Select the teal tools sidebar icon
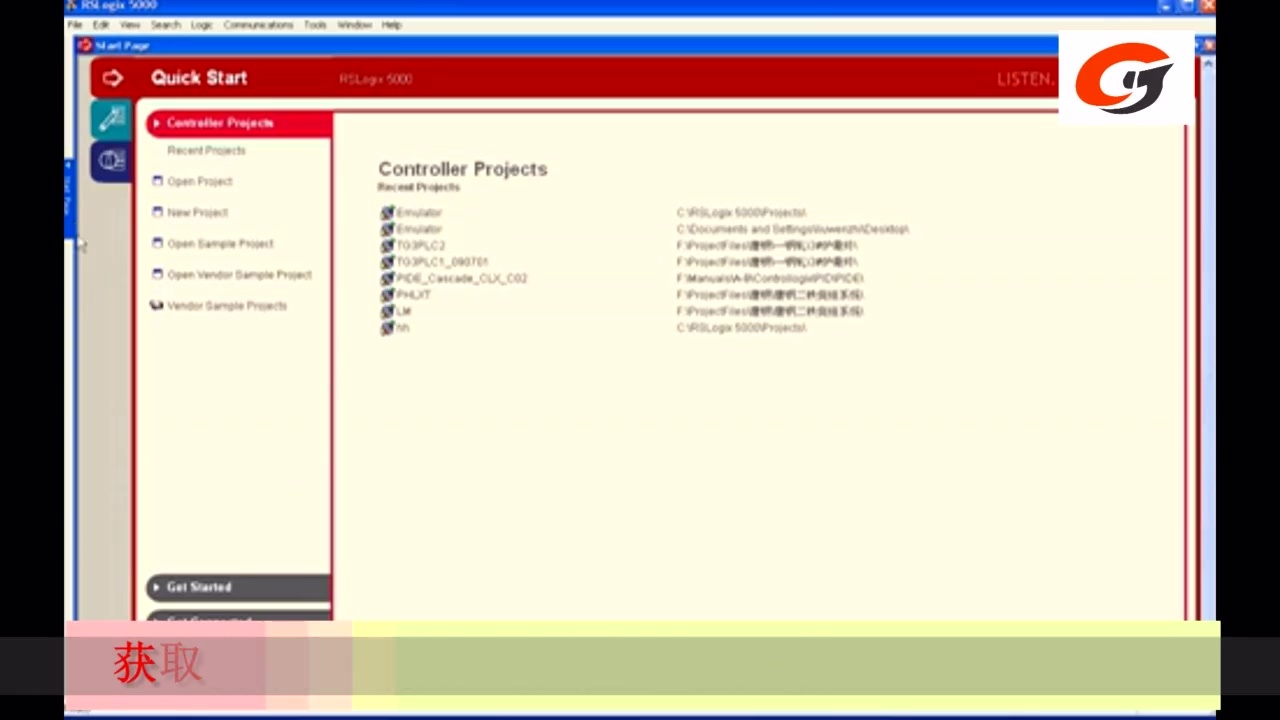Viewport: 1280px width, 720px height. pyautogui.click(x=112, y=119)
